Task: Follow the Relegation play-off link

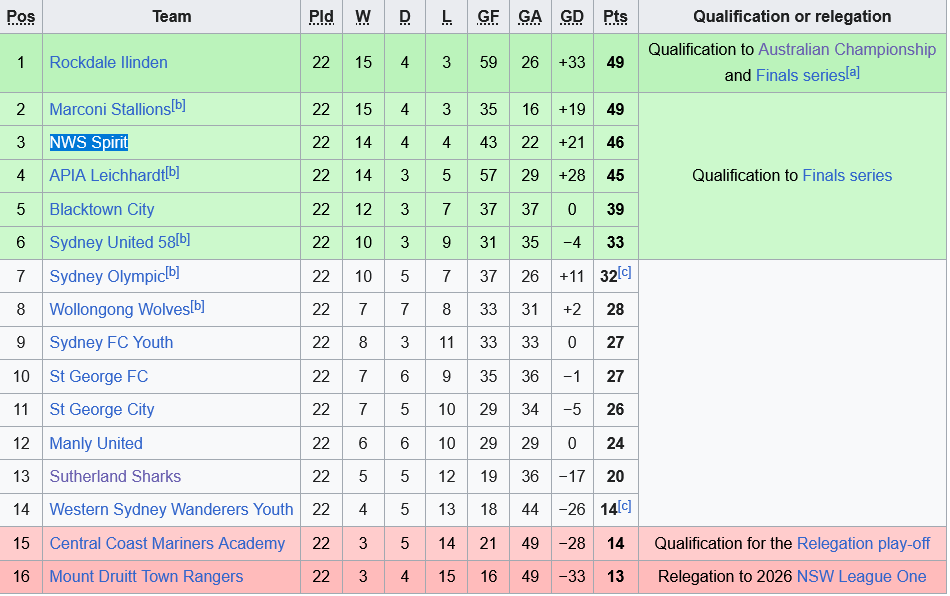Action: [863, 543]
